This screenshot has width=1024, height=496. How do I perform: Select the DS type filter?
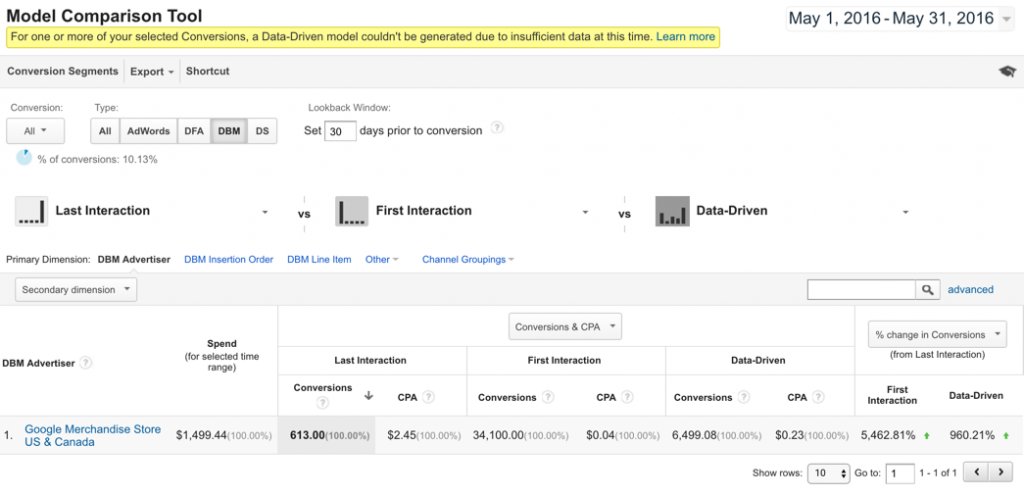[262, 131]
